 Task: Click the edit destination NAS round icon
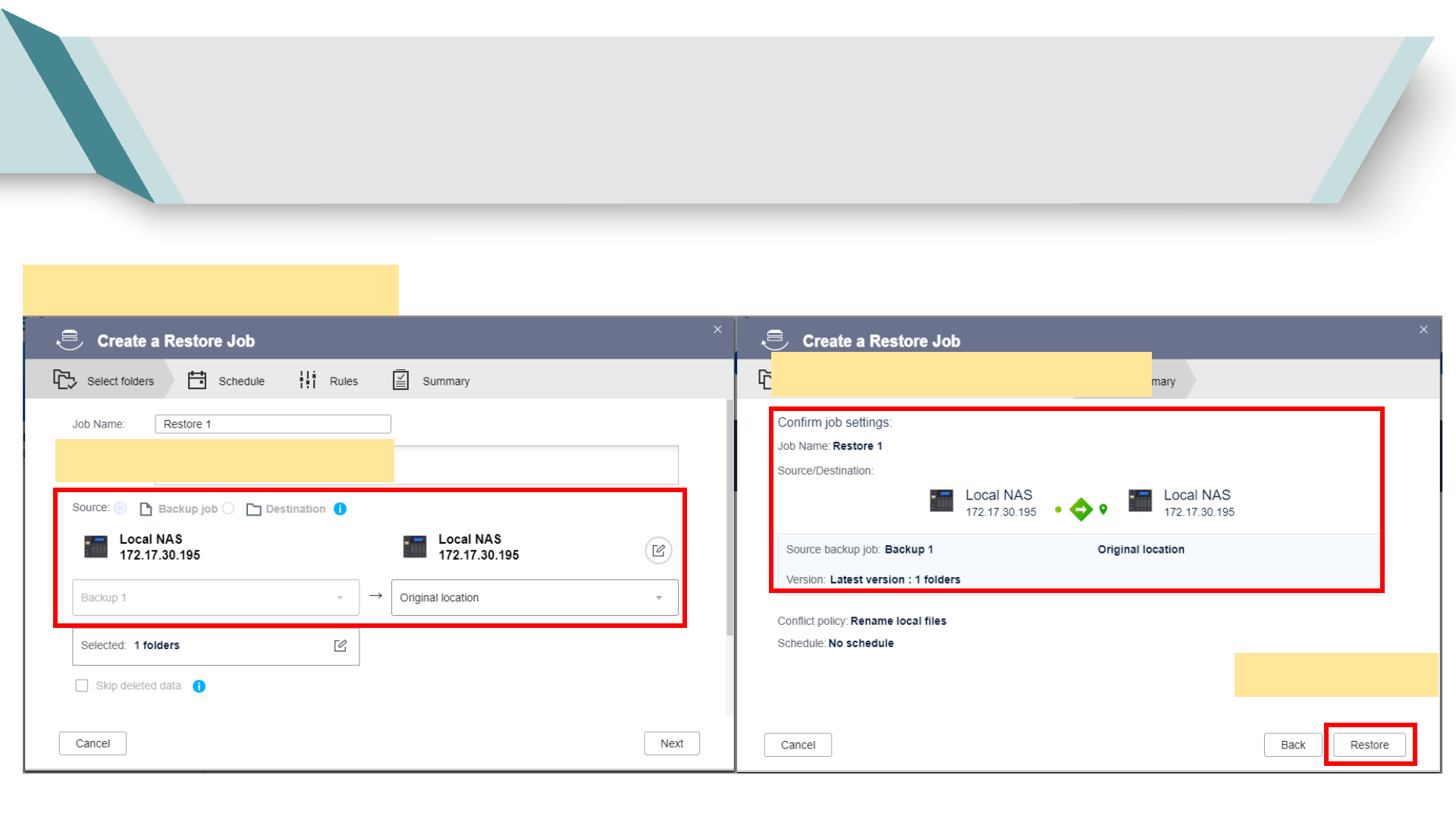pyautogui.click(x=658, y=551)
